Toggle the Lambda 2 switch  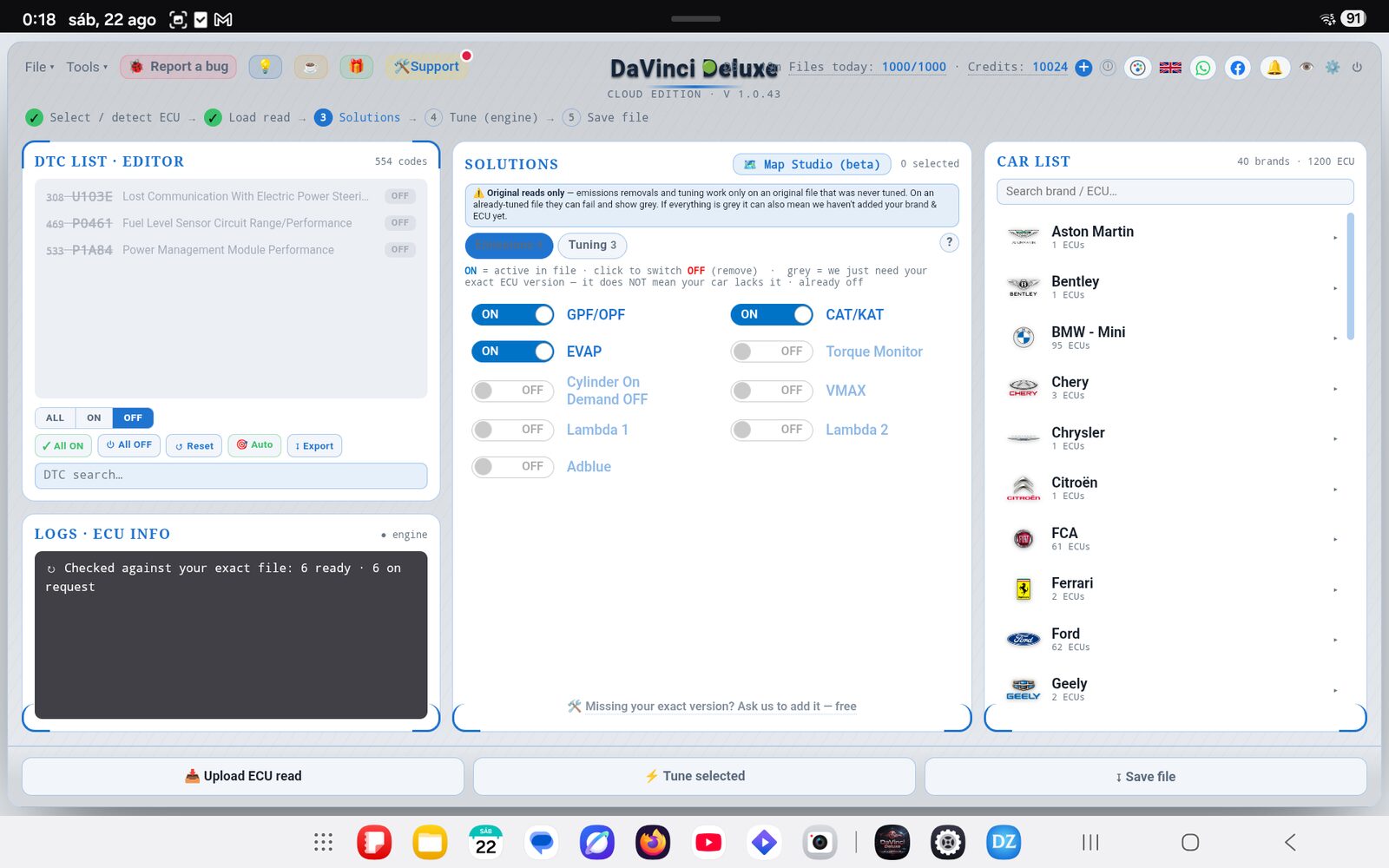coord(772,430)
